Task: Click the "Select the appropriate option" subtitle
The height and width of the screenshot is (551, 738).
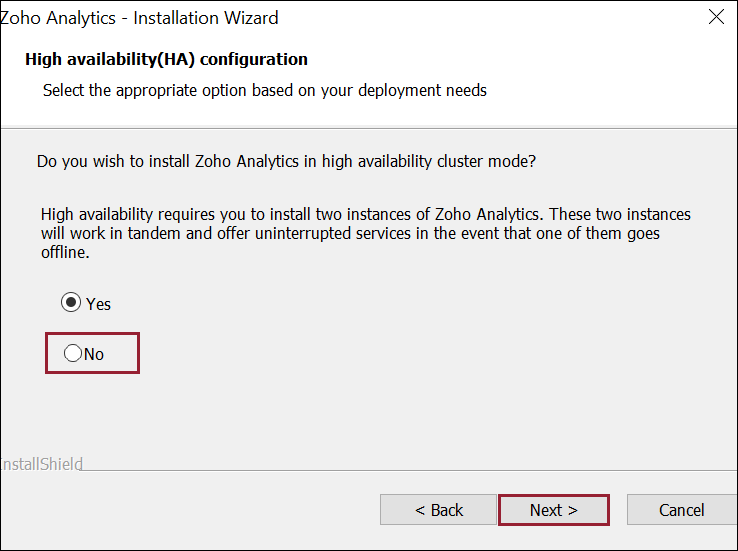Action: (264, 90)
